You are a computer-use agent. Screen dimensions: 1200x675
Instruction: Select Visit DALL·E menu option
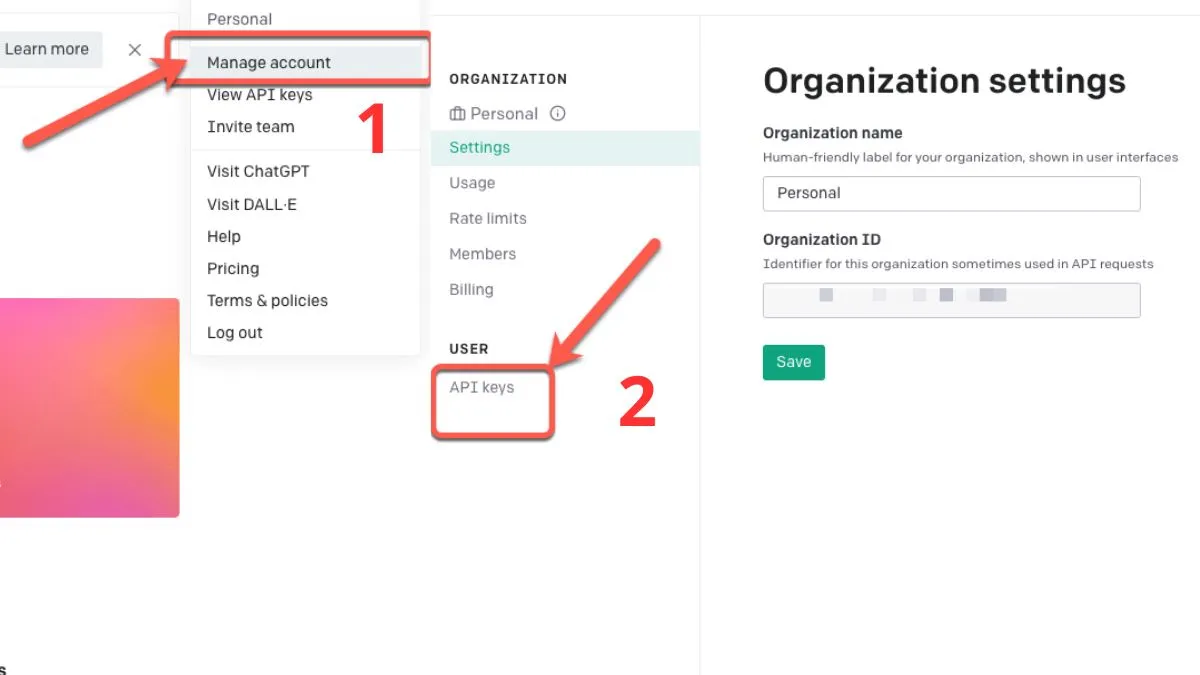tap(251, 204)
